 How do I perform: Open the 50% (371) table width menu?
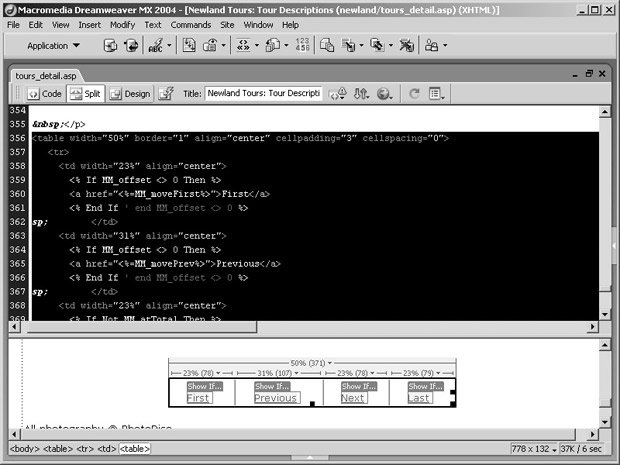pos(311,363)
